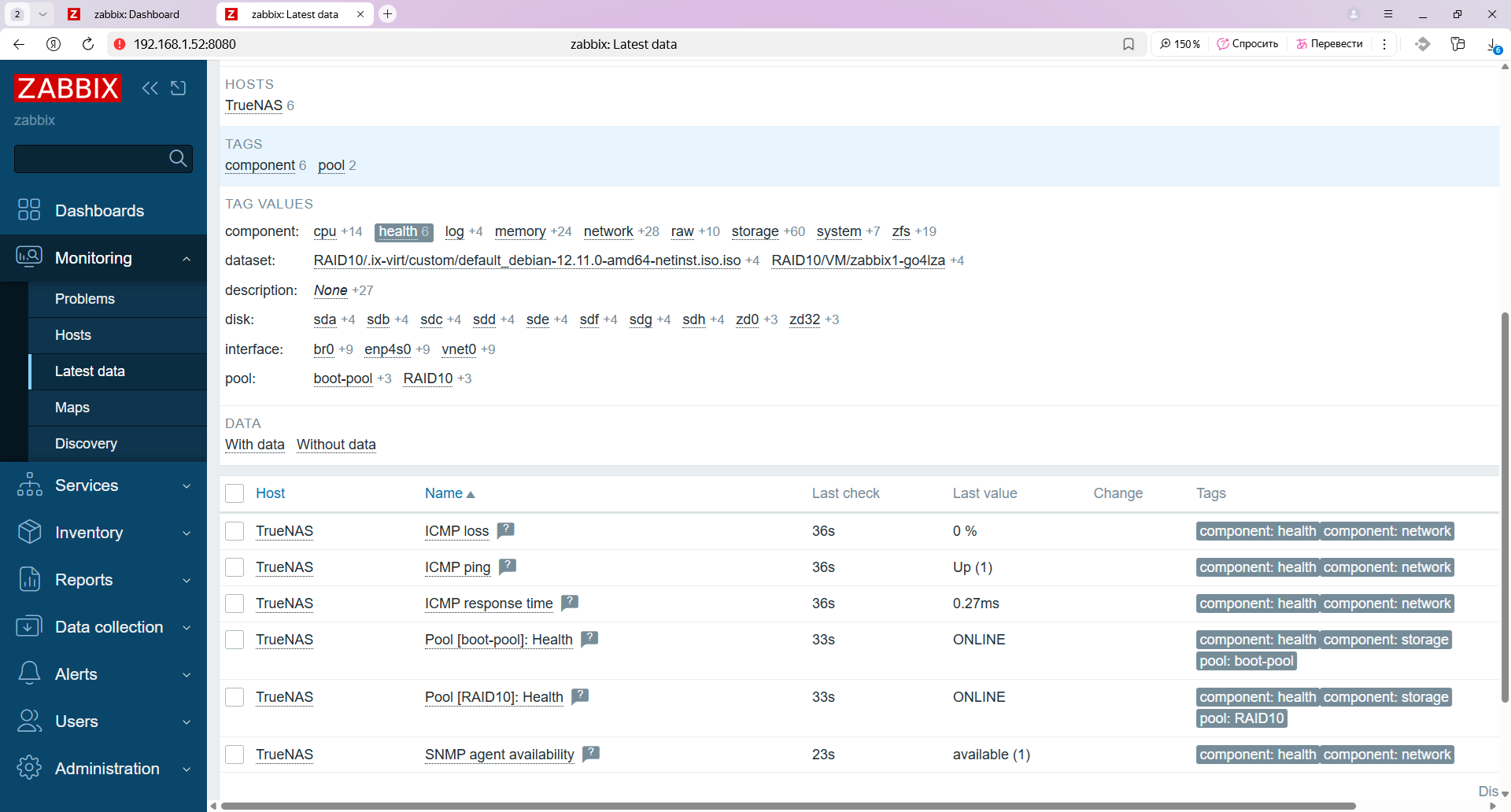Viewport: 1511px width, 812px height.
Task: Remove the selected health tag value filter
Action: 404,231
